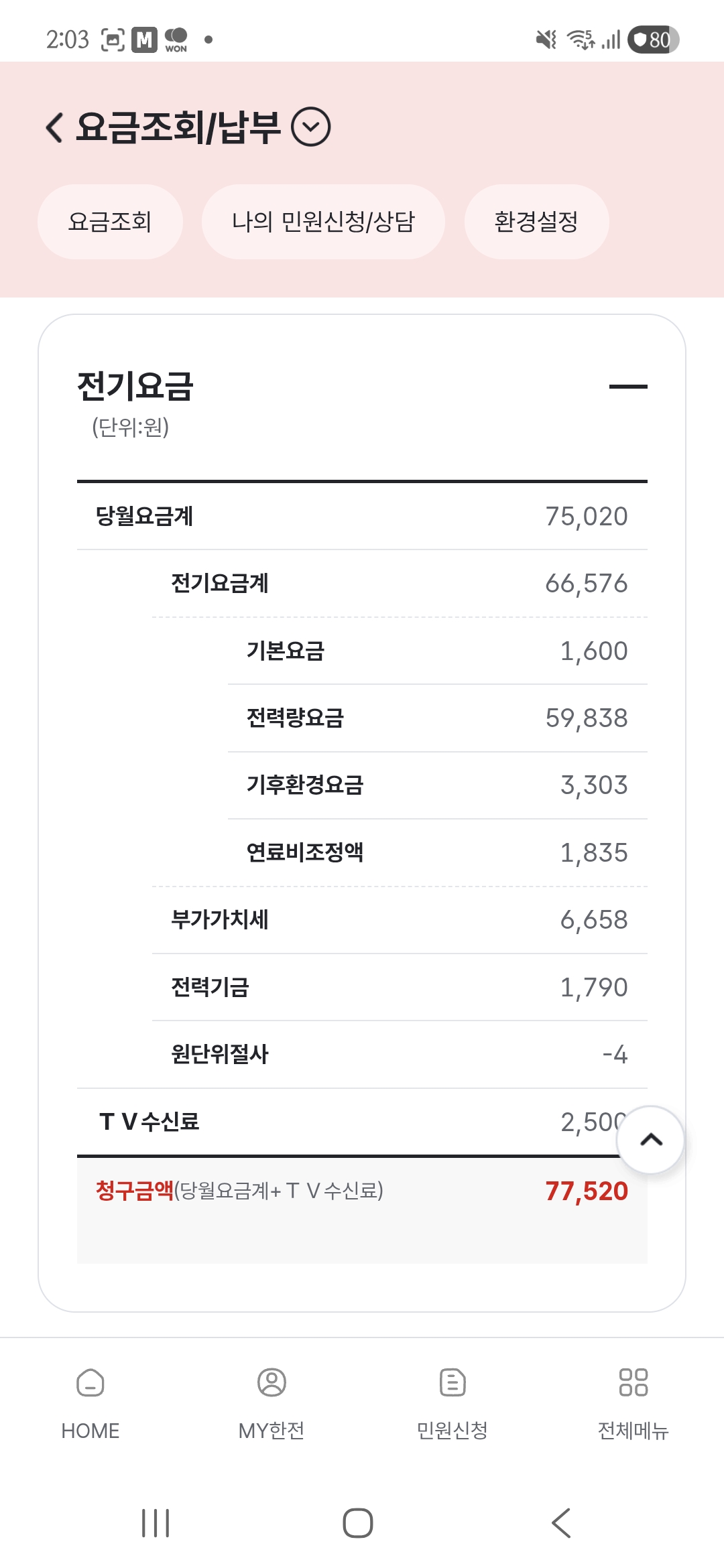Image resolution: width=724 pixels, height=1568 pixels.
Task: Tap the 전기요금 section heading
Action: coord(135,387)
